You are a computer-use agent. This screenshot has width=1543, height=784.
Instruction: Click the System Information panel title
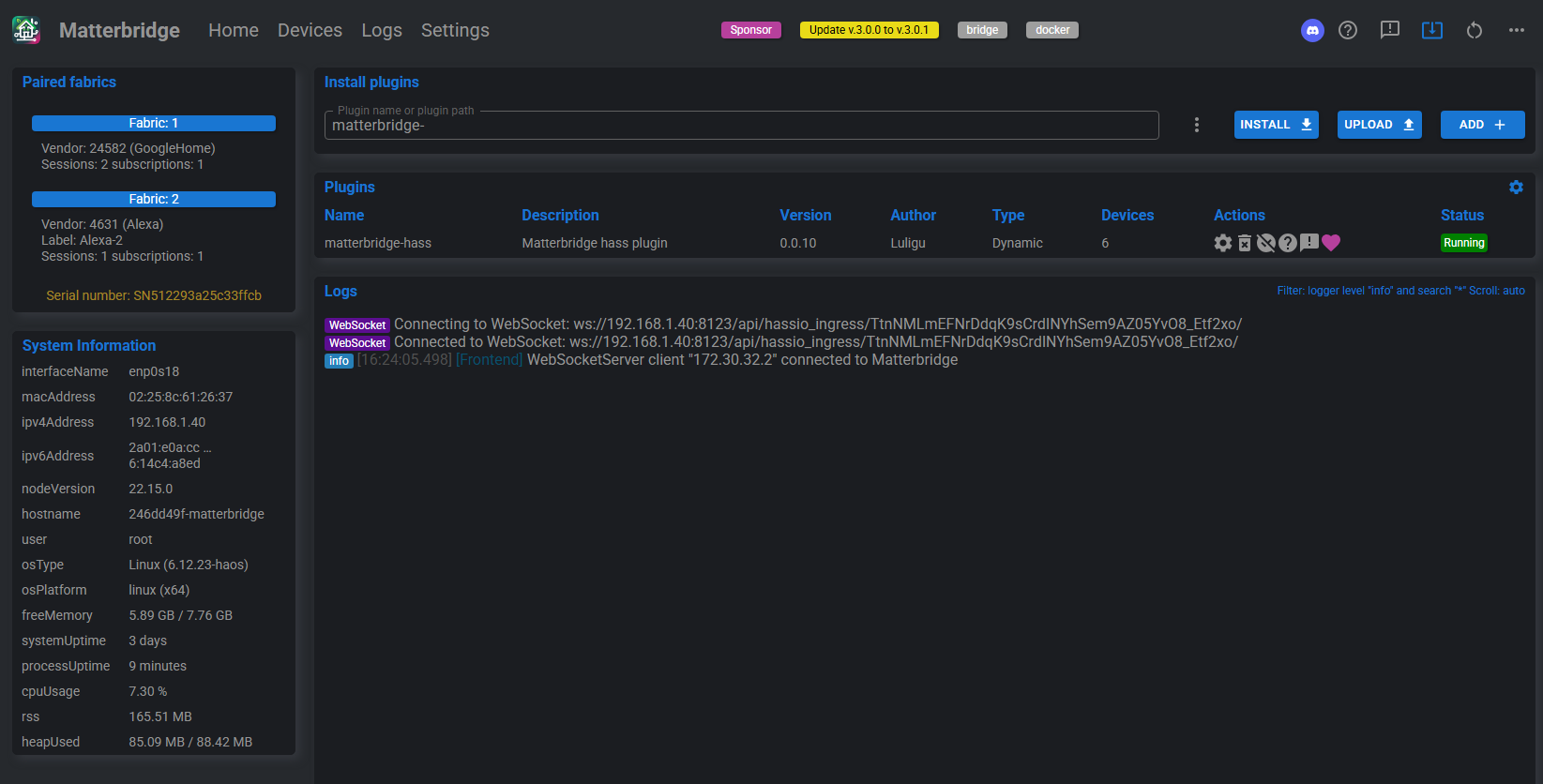pos(89,346)
